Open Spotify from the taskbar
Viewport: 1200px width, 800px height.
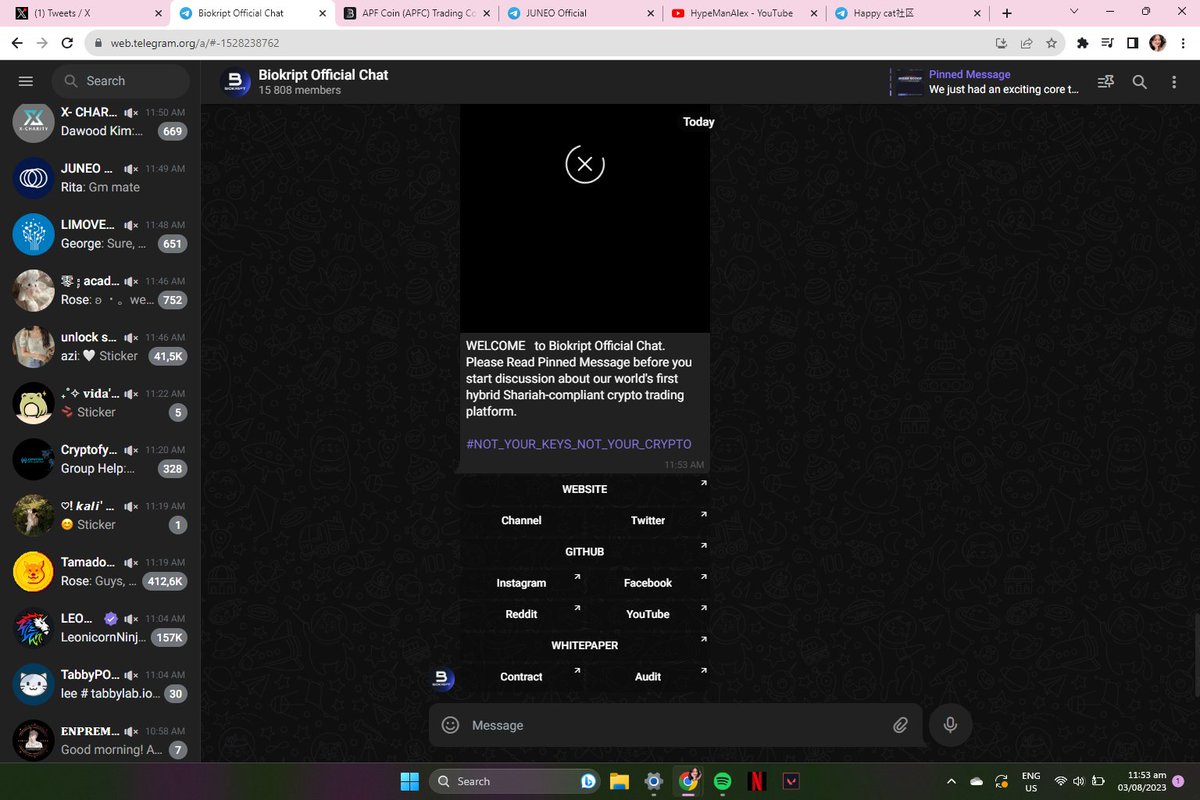click(x=723, y=781)
